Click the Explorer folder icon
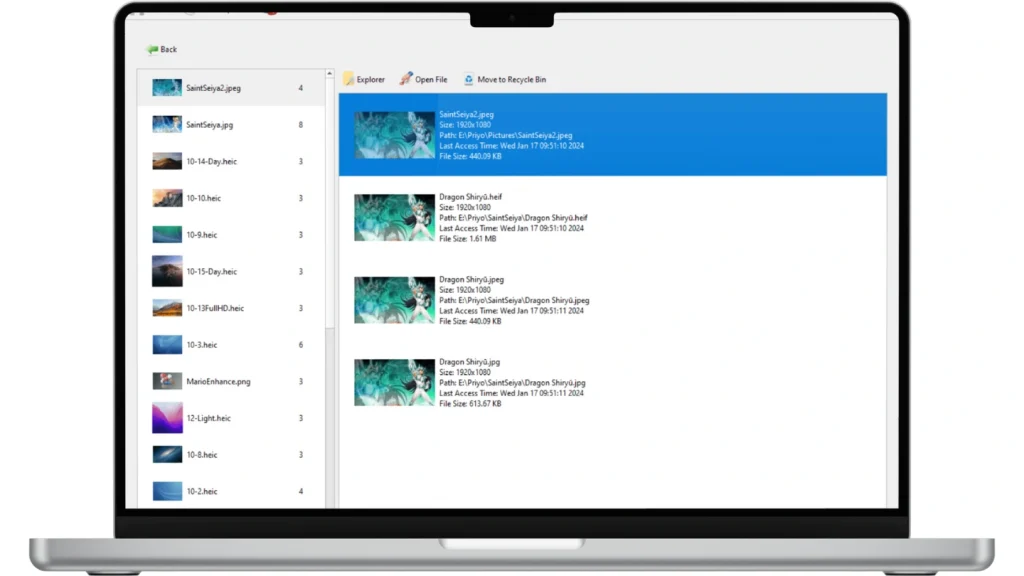 click(x=349, y=79)
